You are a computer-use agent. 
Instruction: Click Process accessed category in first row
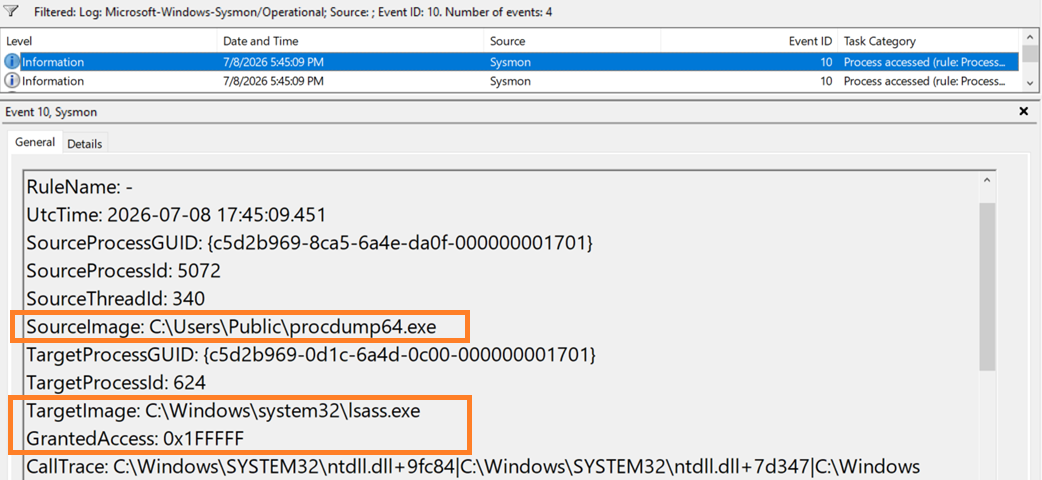pos(925,62)
